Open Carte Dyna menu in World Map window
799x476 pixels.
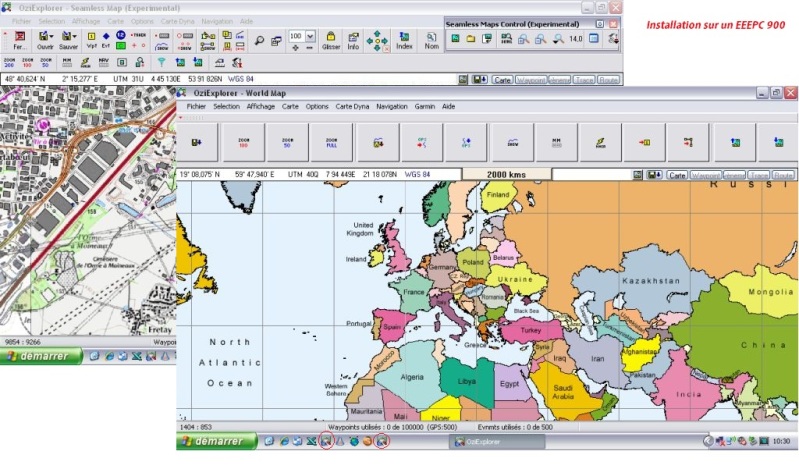pyautogui.click(x=352, y=107)
